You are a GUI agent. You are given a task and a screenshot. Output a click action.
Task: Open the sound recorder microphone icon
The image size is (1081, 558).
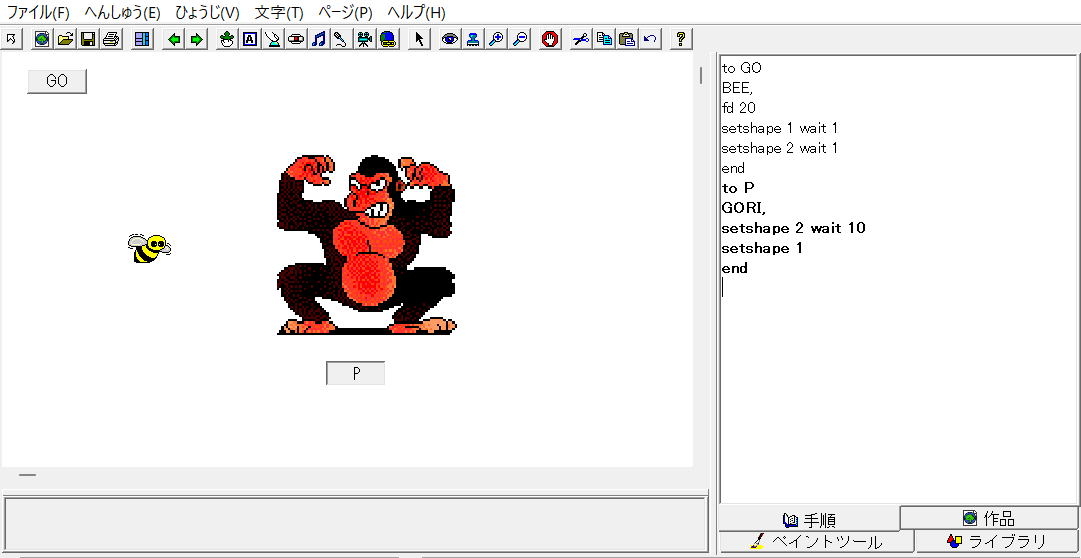pos(341,39)
